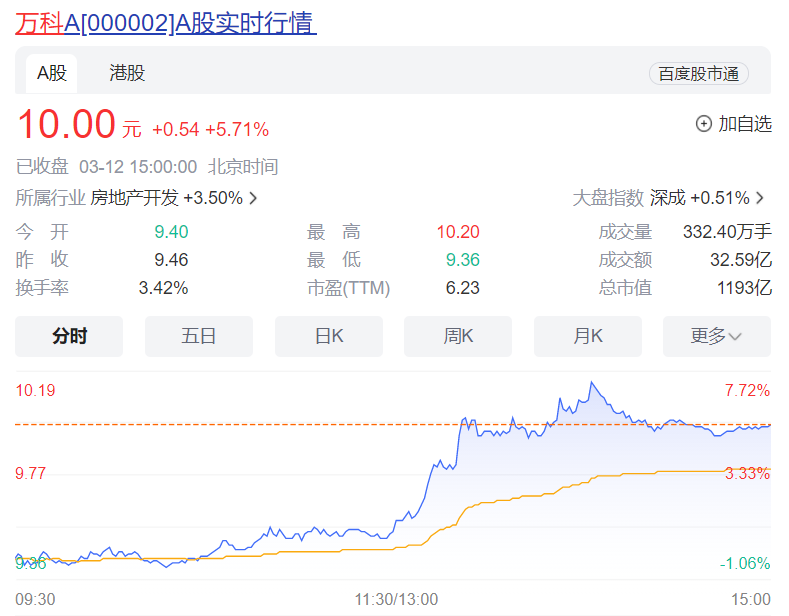Select the 分时 chart view
The width and height of the screenshot is (789, 616).
coord(69,336)
